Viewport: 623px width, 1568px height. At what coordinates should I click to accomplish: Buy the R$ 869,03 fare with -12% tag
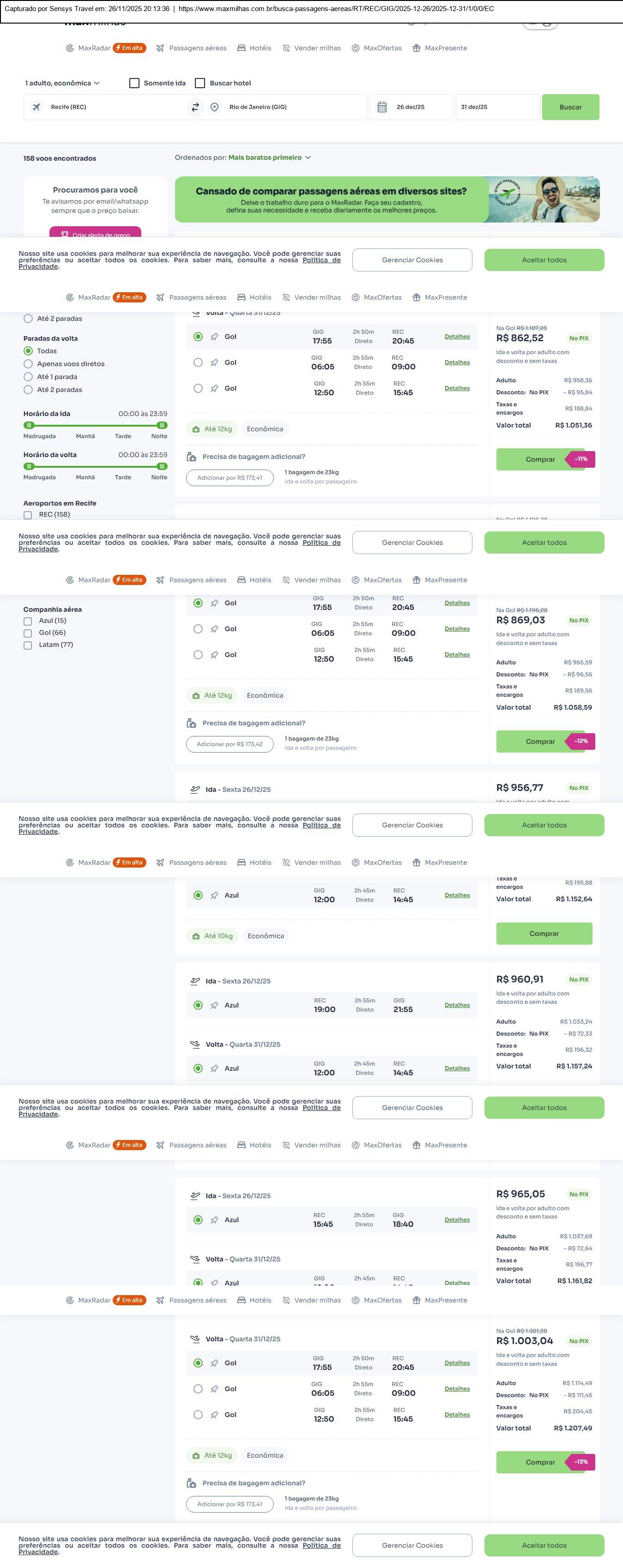pyautogui.click(x=540, y=742)
